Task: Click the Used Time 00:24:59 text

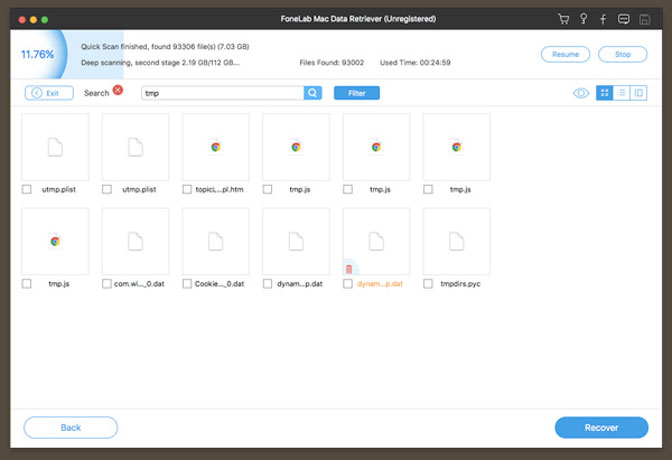Action: (x=415, y=63)
